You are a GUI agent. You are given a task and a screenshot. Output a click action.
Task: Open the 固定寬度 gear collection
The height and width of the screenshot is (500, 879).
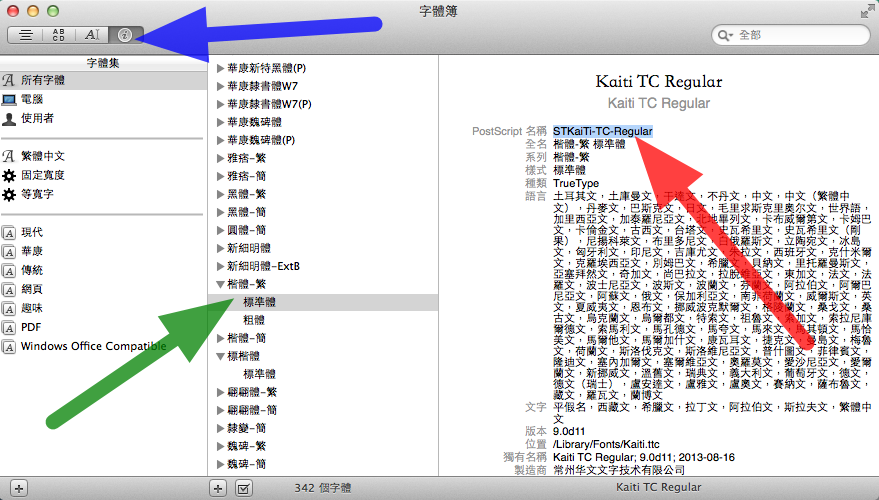pyautogui.click(x=103, y=175)
